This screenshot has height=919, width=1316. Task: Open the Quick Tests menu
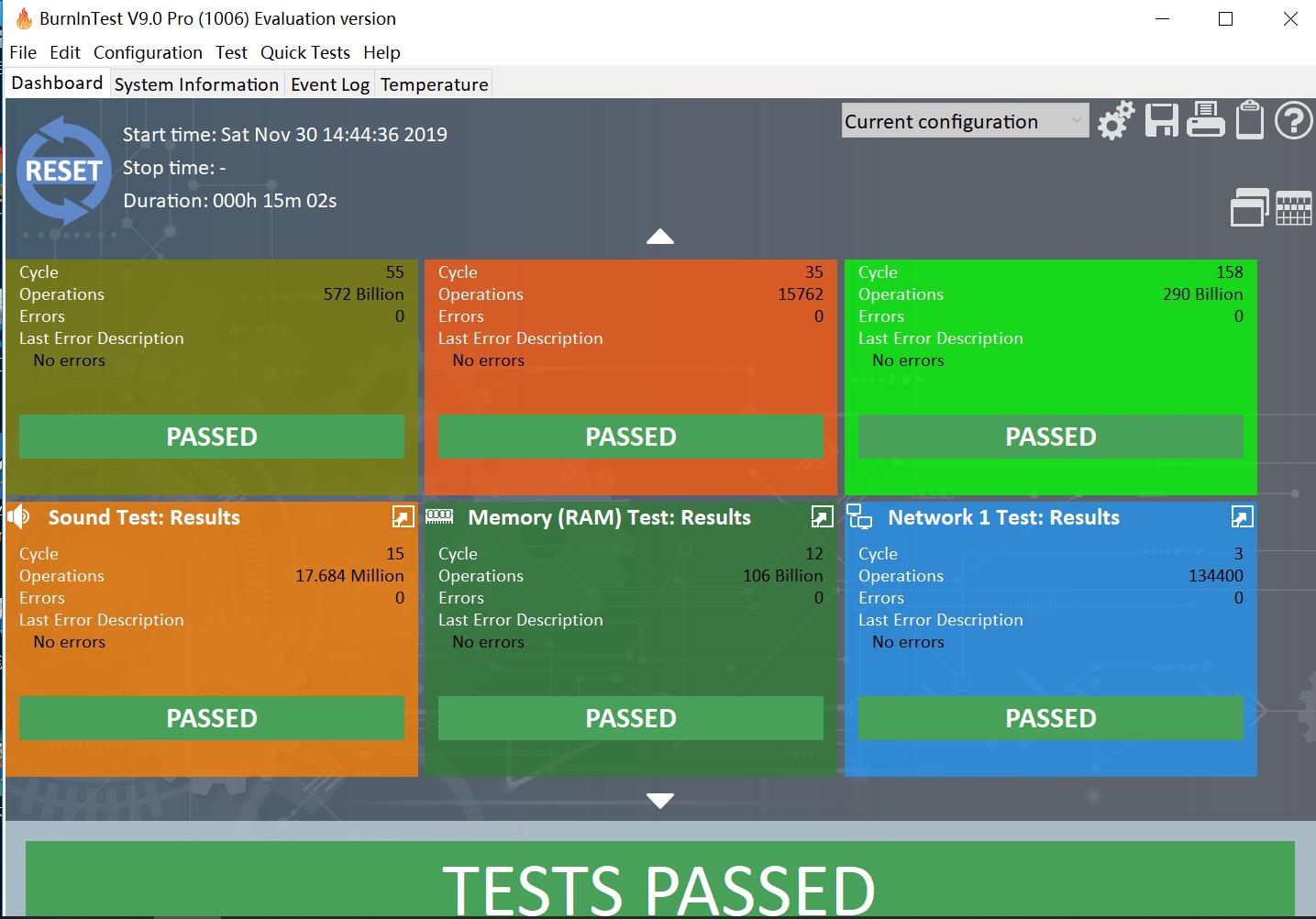(304, 52)
